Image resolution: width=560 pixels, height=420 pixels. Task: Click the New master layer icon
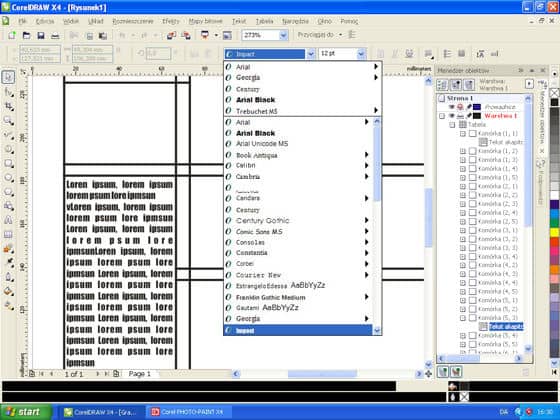point(456,372)
